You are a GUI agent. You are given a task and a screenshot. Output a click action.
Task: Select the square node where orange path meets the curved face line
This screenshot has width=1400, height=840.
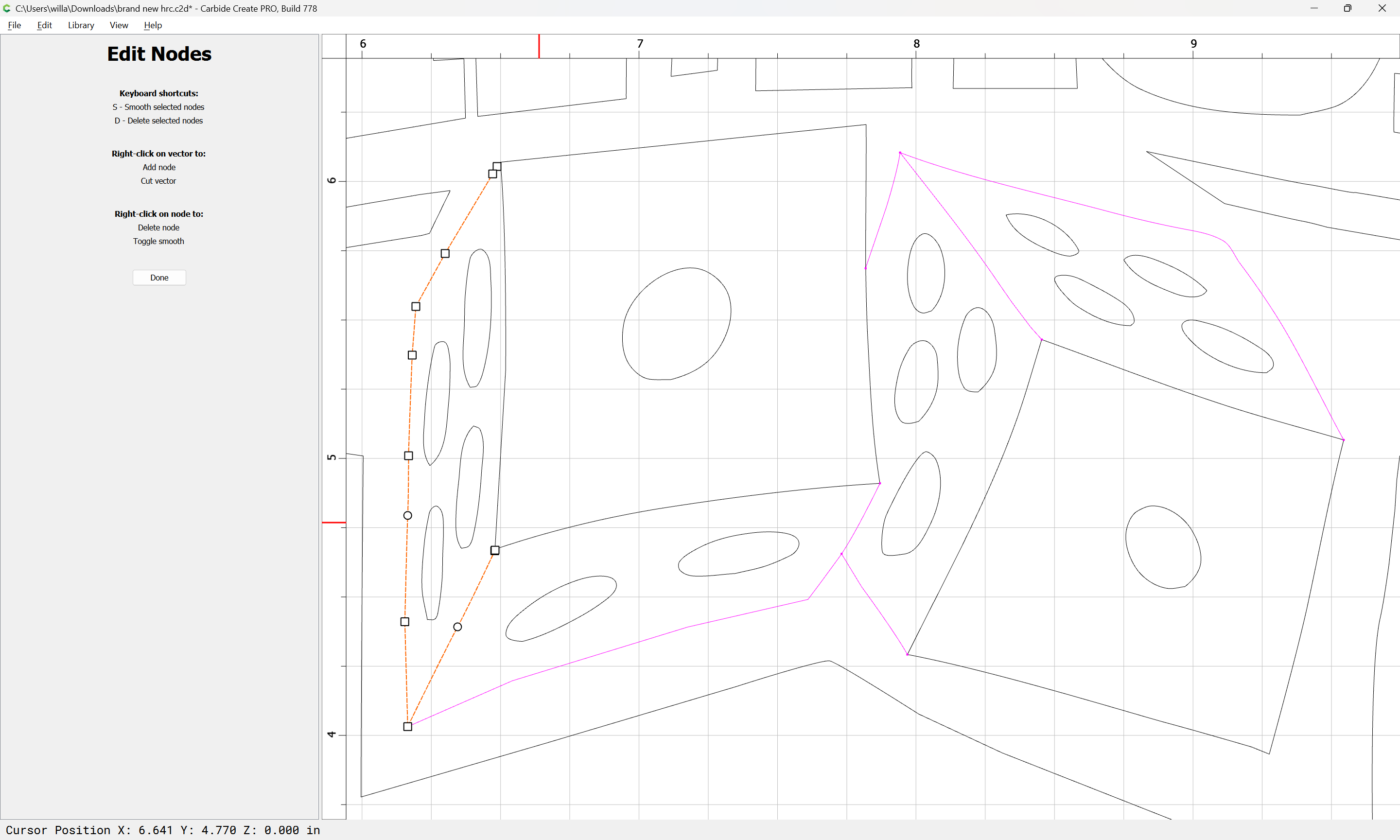pos(494,550)
